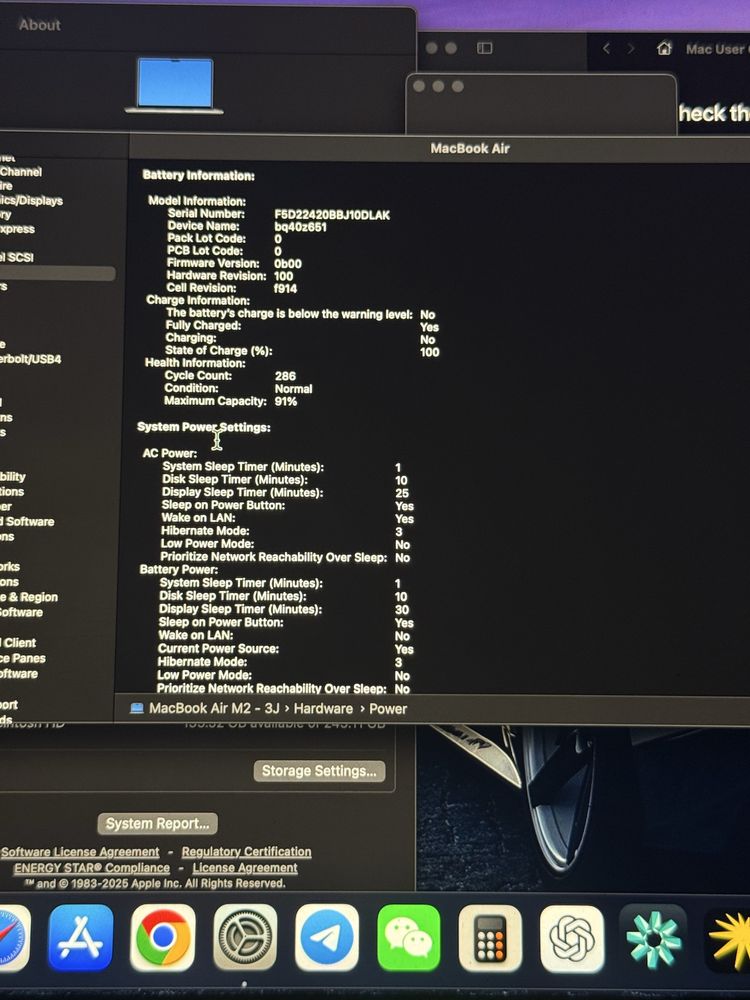
Task: Select Power in the path bar
Action: point(388,709)
